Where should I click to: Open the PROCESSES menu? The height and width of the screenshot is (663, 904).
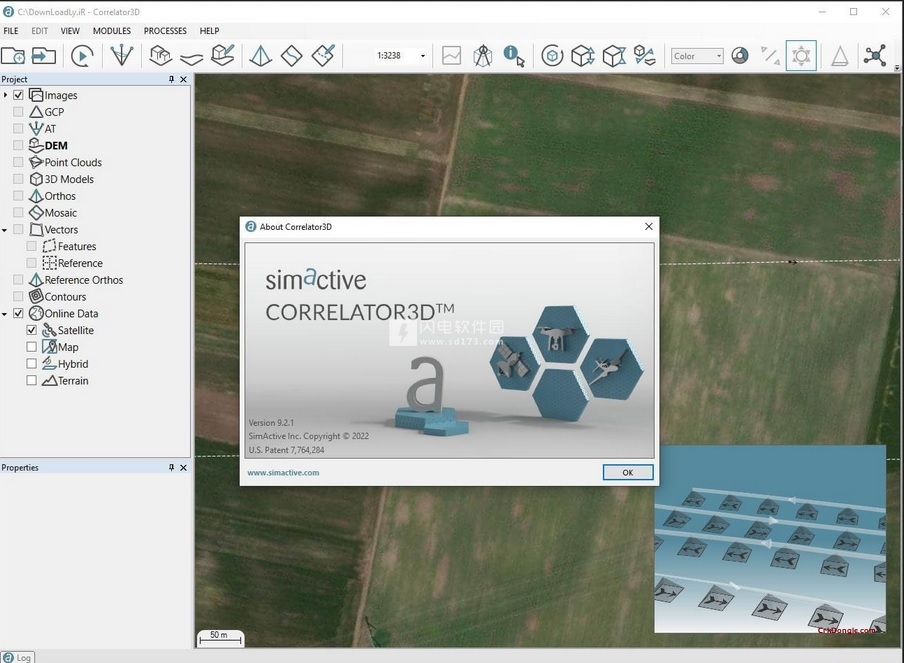tap(165, 31)
